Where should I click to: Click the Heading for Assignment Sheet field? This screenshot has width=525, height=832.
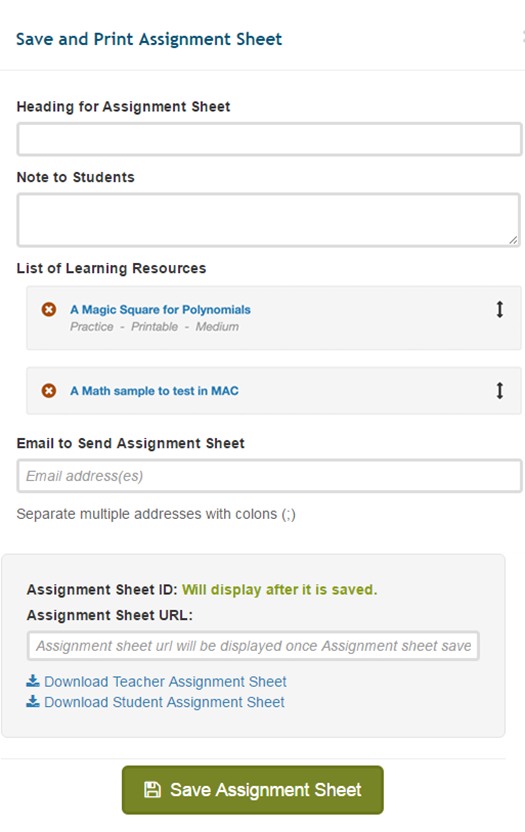pyautogui.click(x=269, y=140)
